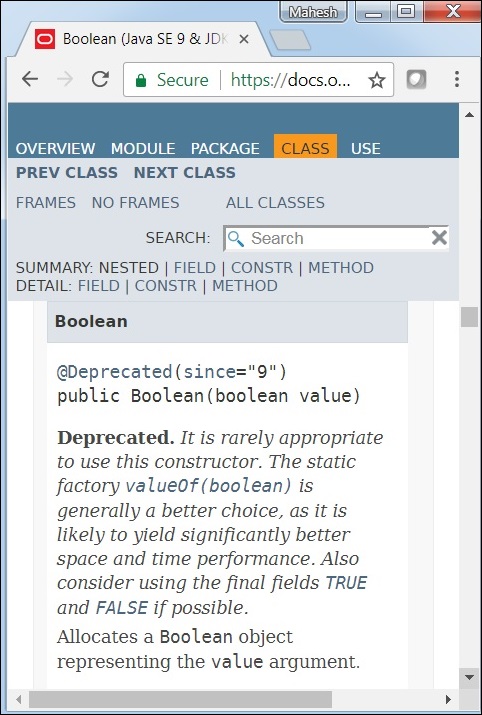This screenshot has width=482, height=715.
Task: Close the Boolean Java SE 9 tab
Action: pyautogui.click(x=244, y=40)
